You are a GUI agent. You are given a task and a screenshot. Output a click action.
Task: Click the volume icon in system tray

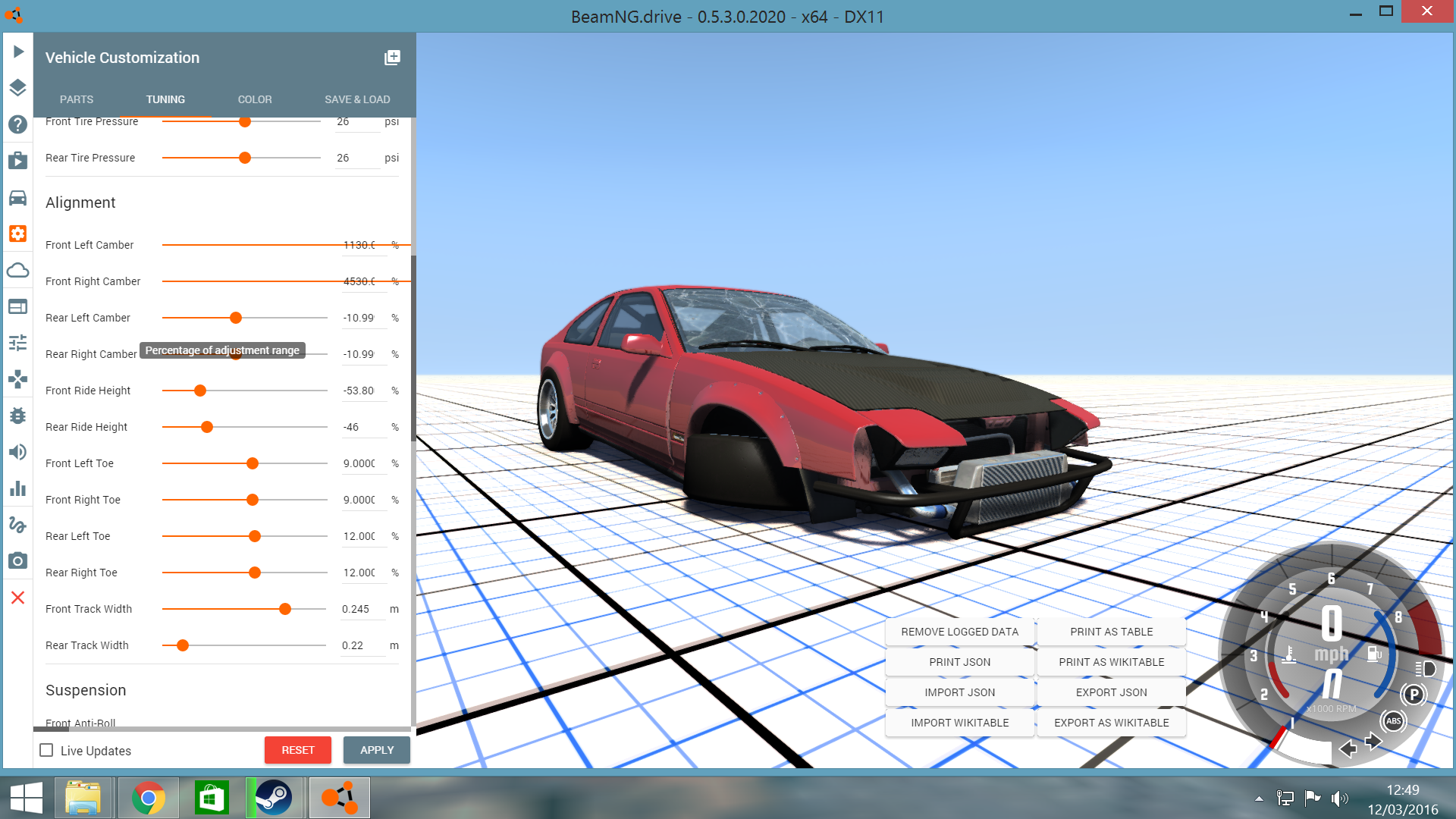(x=1340, y=798)
